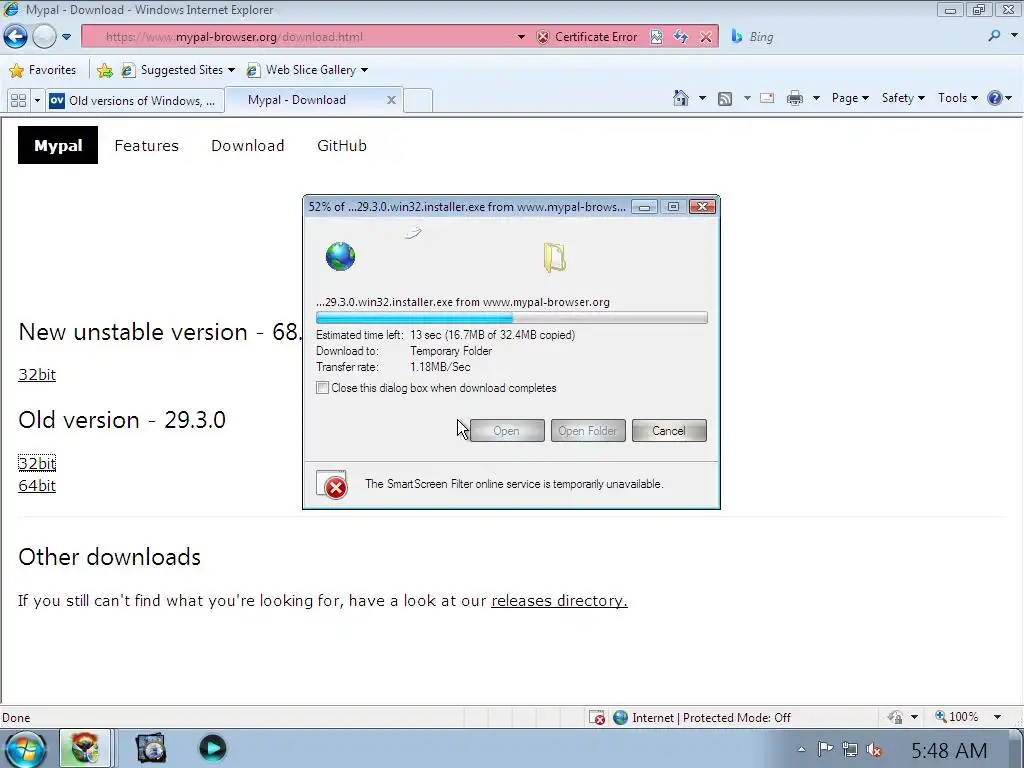
Task: Click 32bit link under Old version 29.3.0
Action: 37,463
